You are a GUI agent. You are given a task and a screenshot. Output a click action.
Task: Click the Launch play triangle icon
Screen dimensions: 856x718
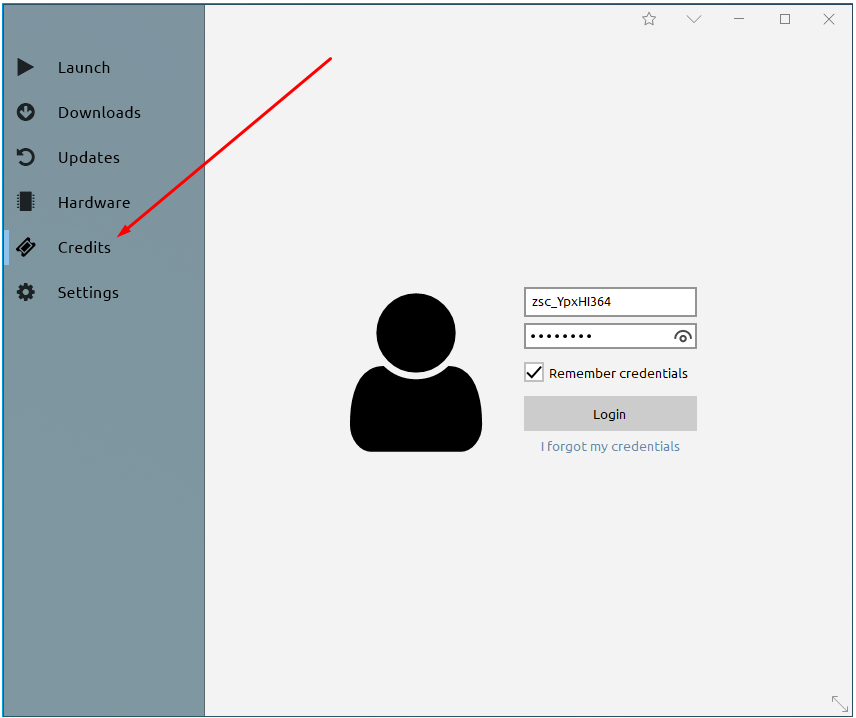coord(25,67)
